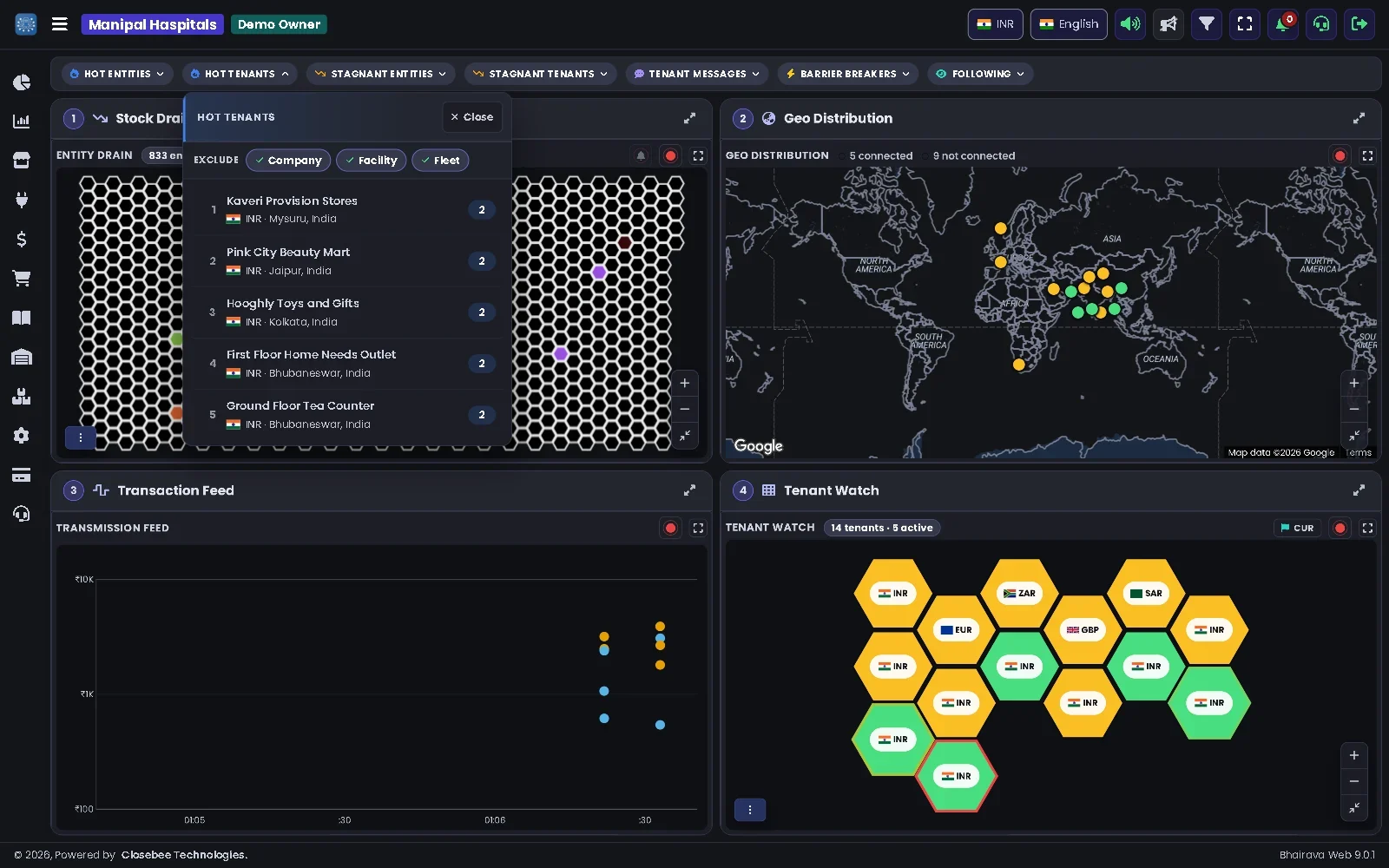1389x868 pixels.
Task: Select Ground Floor Tea Counter in the list
Action: 347,414
